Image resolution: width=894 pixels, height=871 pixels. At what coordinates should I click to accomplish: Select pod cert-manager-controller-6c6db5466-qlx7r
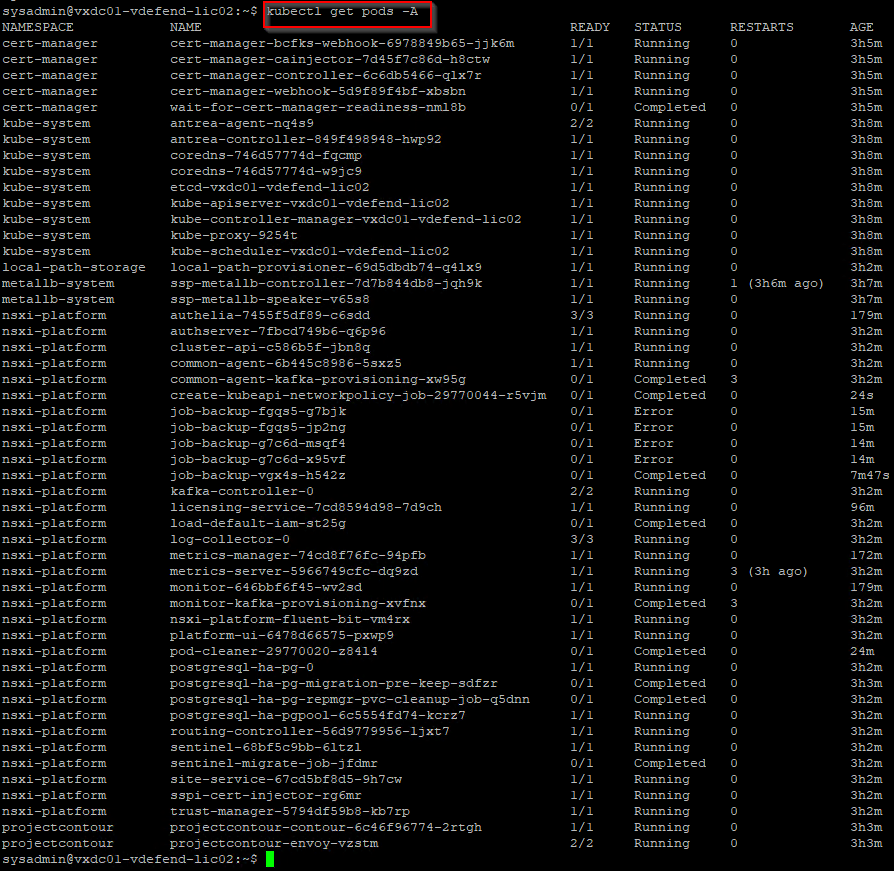point(326,75)
